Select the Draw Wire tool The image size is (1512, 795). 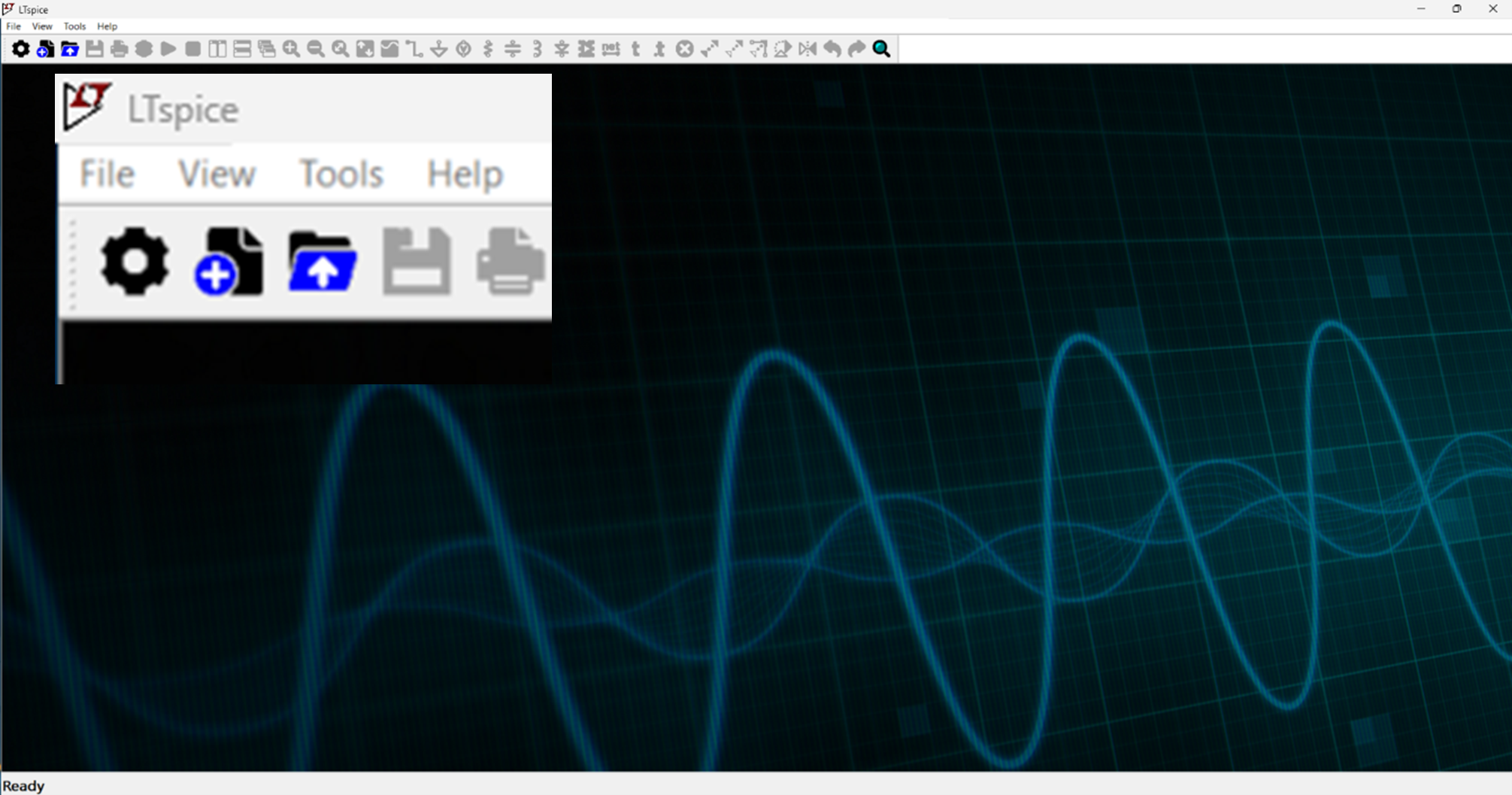tap(414, 49)
